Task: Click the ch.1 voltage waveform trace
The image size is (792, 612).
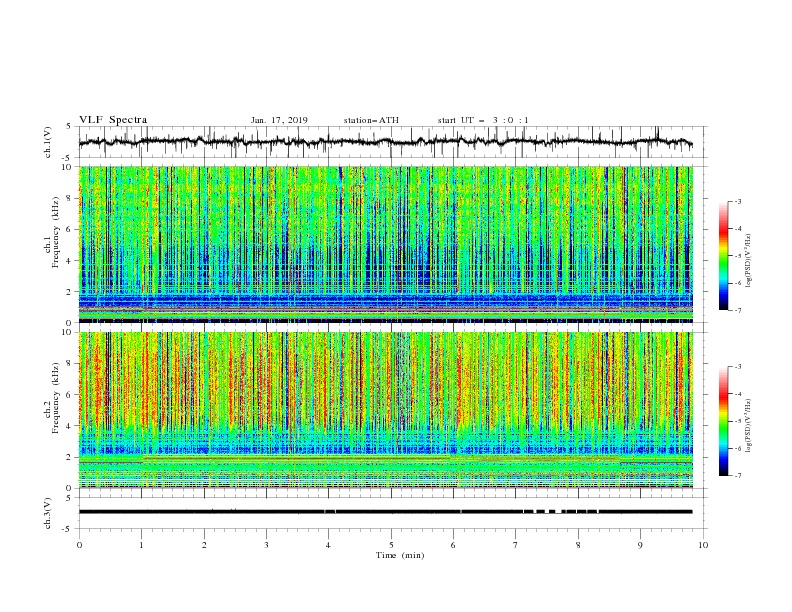Action: click(386, 142)
